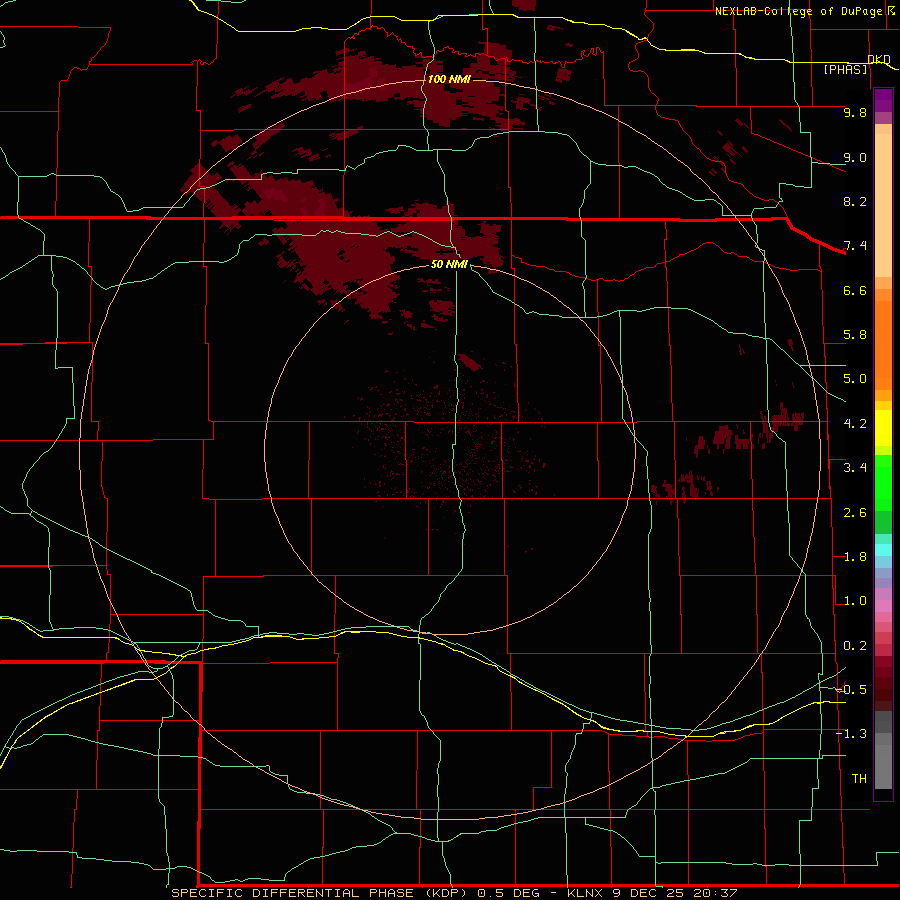Click the 50 NMI range ring label
Screen dimensions: 900x900
pyautogui.click(x=449, y=264)
